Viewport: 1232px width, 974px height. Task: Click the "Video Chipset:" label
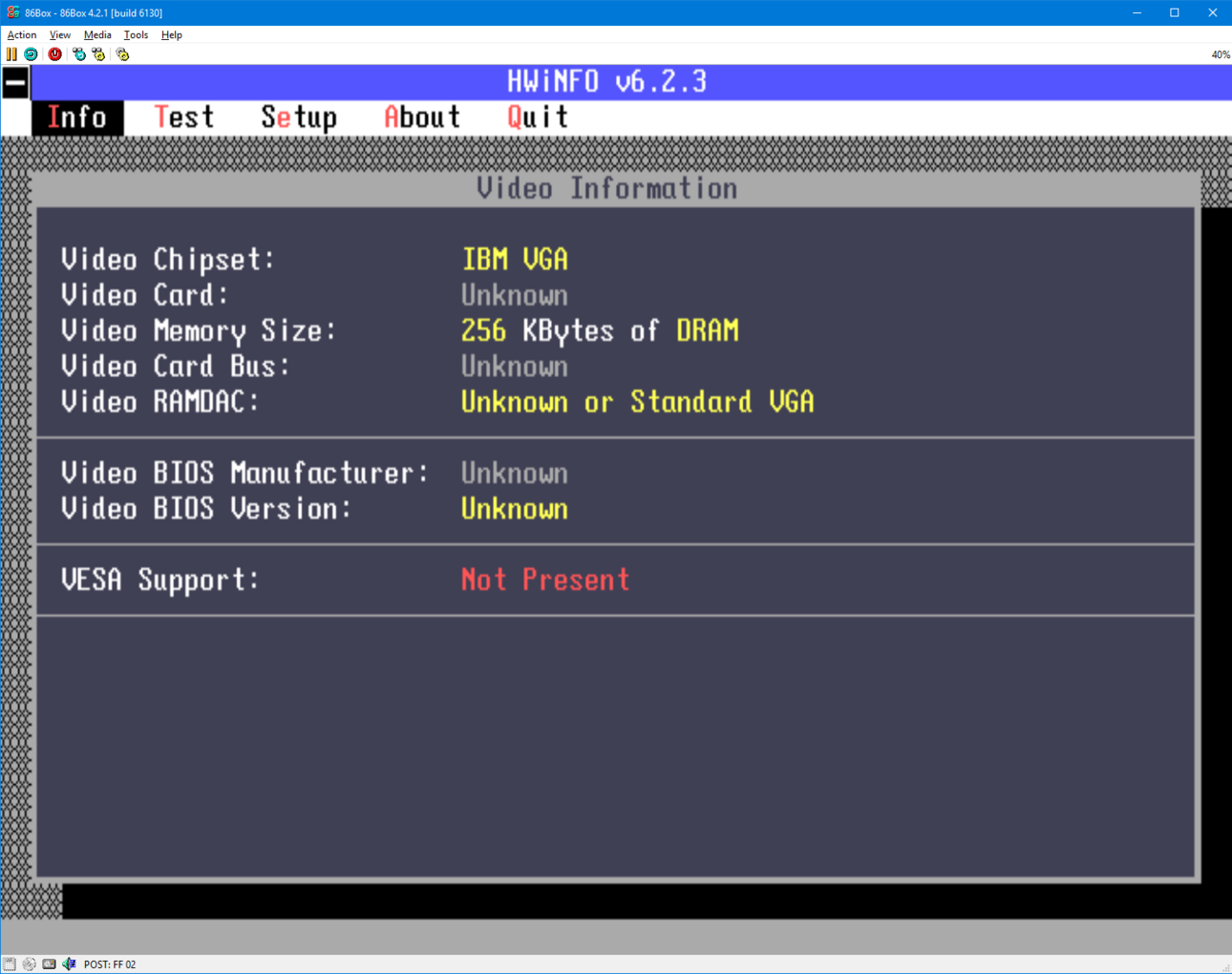click(x=168, y=260)
